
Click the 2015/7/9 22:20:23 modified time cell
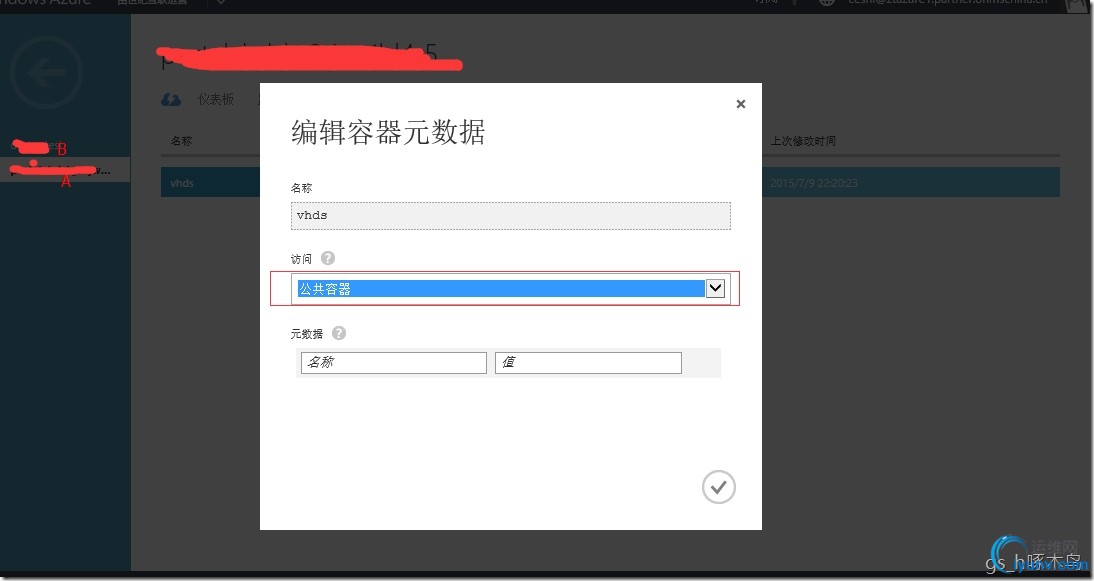[814, 183]
